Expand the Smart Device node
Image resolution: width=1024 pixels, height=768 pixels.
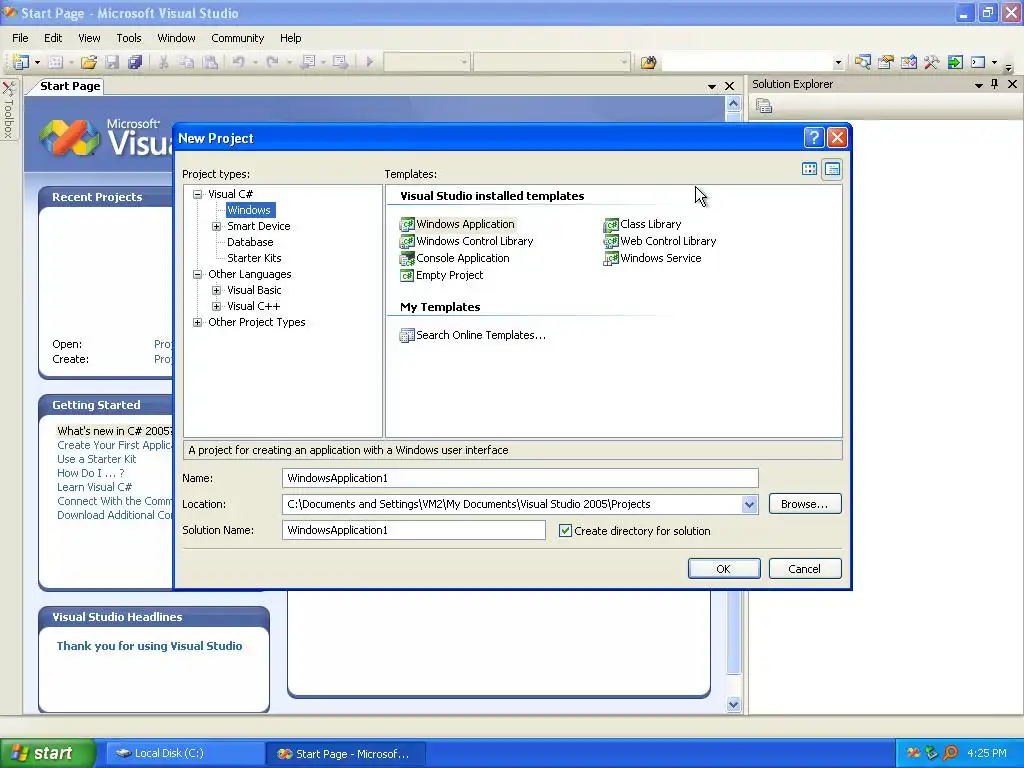216,226
